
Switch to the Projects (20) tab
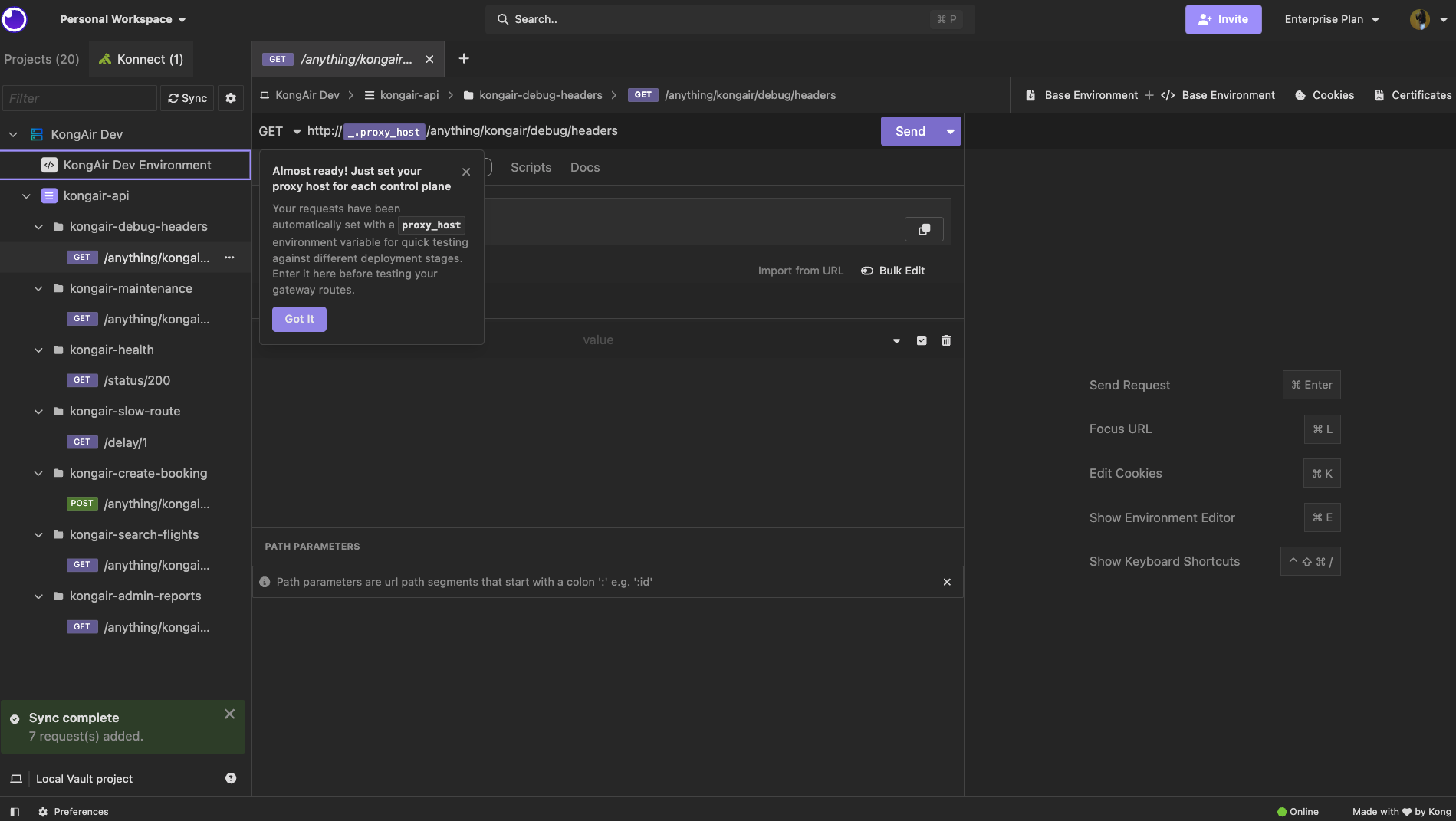[x=41, y=59]
